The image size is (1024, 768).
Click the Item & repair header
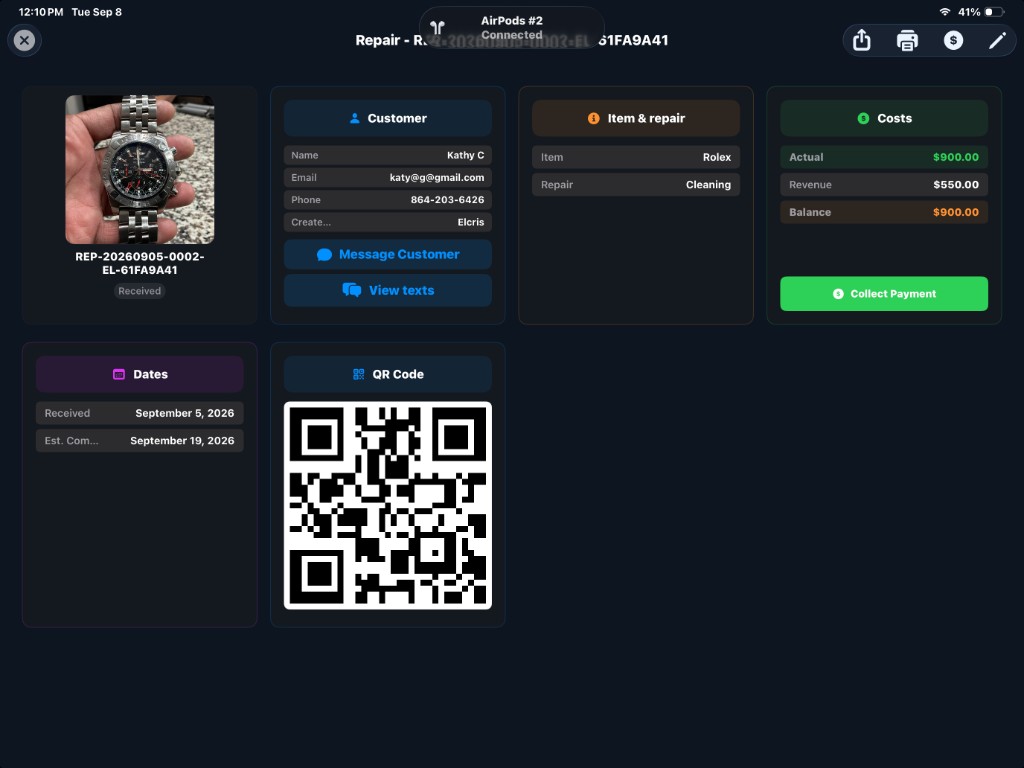pyautogui.click(x=635, y=118)
